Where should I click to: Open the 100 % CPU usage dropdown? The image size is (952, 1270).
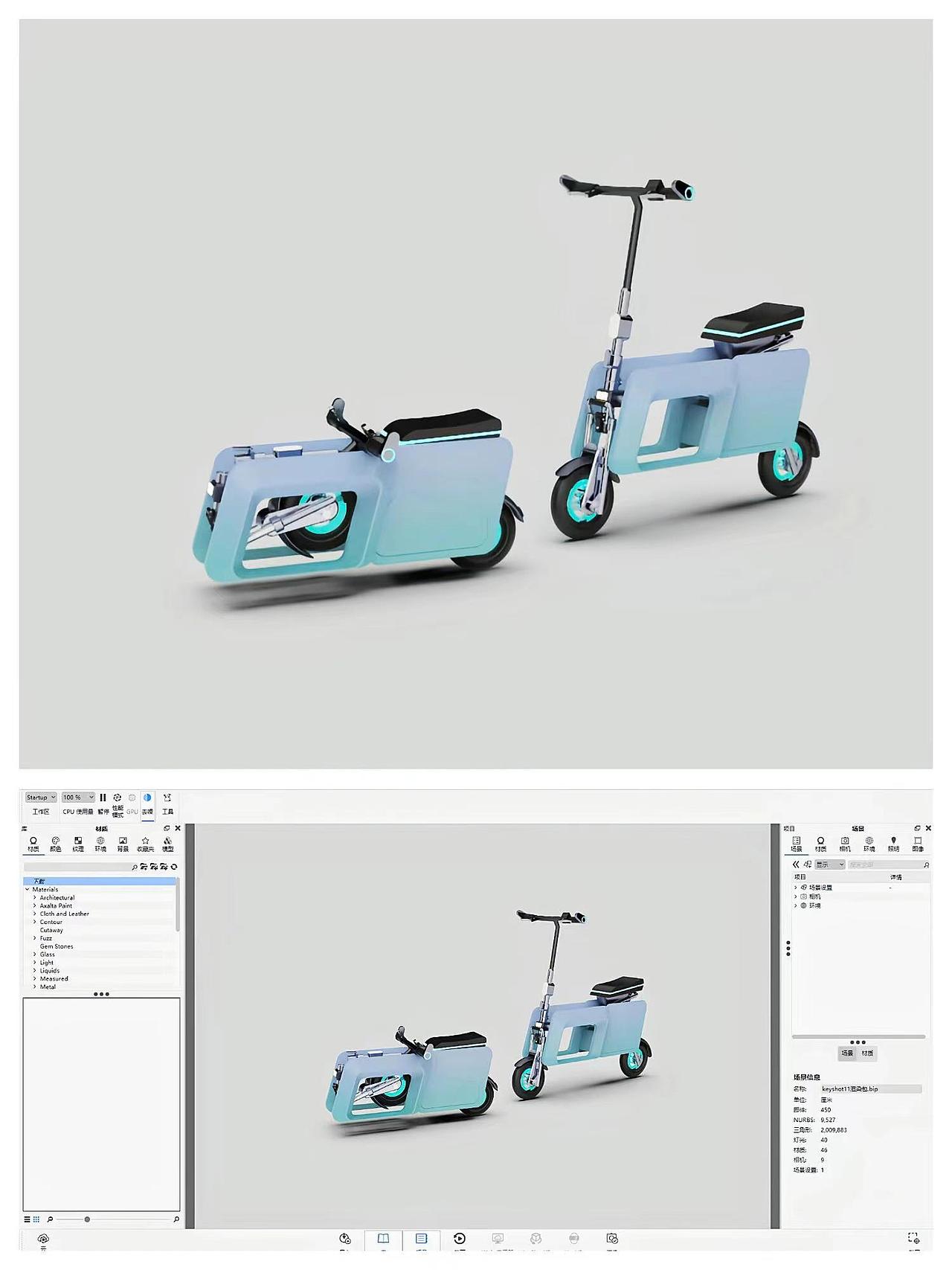click(x=78, y=797)
